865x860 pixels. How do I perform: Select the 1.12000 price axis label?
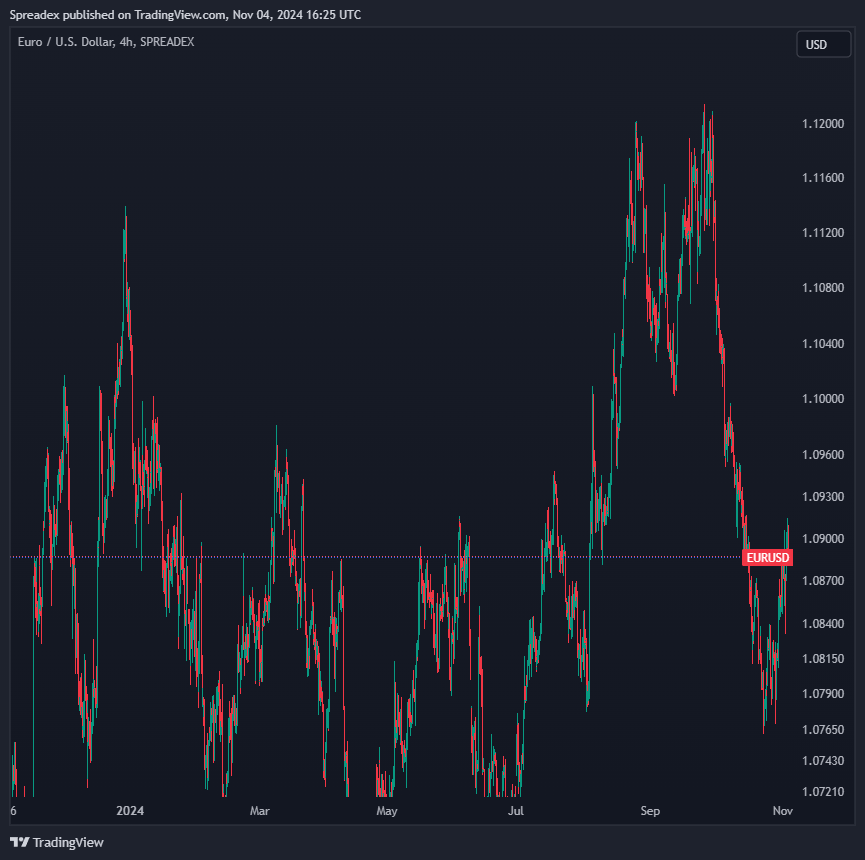(823, 124)
